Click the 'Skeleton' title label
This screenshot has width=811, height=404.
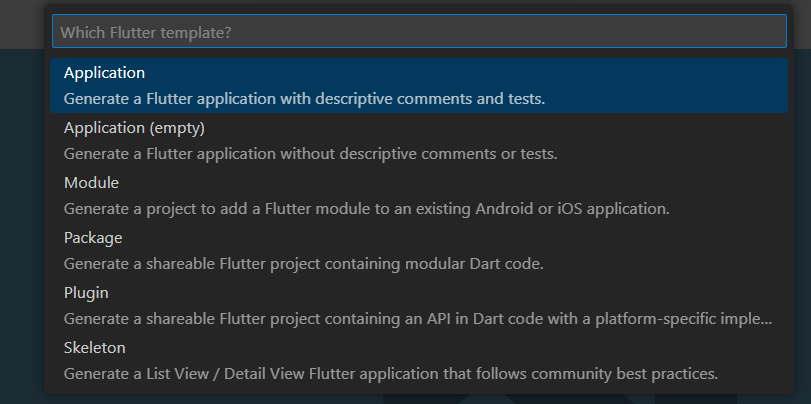pyautogui.click(x=94, y=348)
